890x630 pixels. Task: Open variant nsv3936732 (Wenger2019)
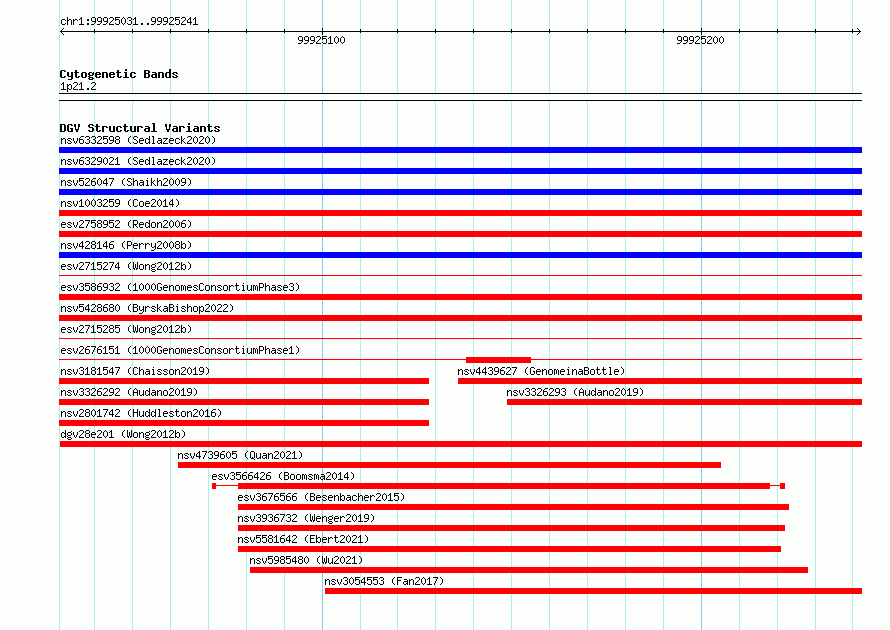coord(306,518)
